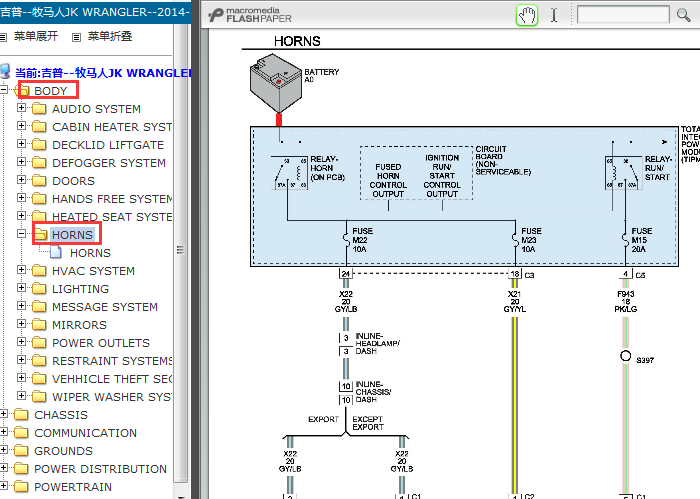700x499 pixels.
Task: Expand the MIRRORS folder
Action: [21, 324]
